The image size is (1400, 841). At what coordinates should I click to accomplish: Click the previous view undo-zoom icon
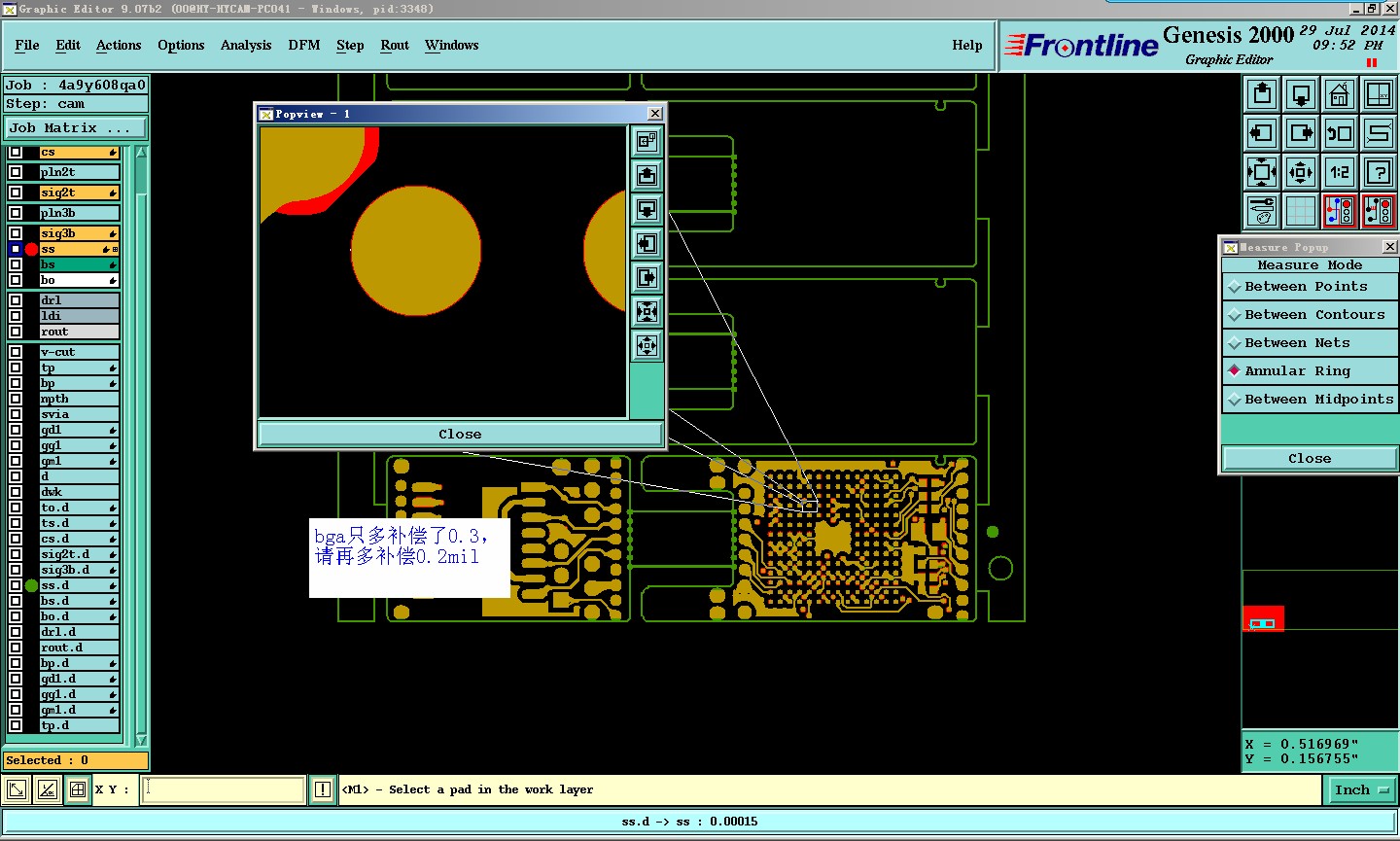[1340, 133]
